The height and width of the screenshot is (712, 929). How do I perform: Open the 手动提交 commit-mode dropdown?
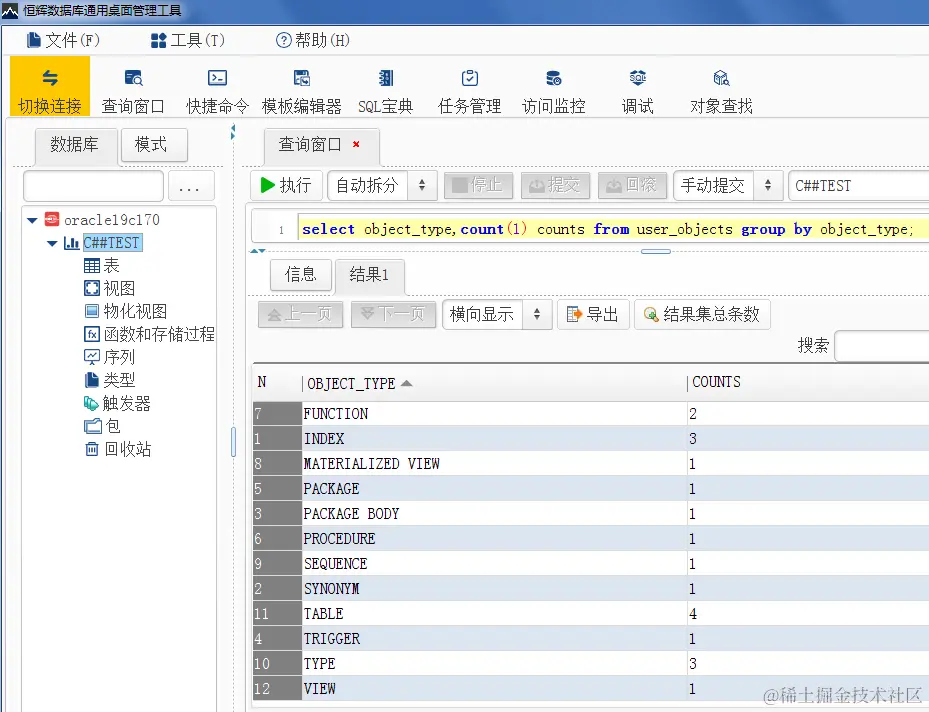(x=729, y=185)
